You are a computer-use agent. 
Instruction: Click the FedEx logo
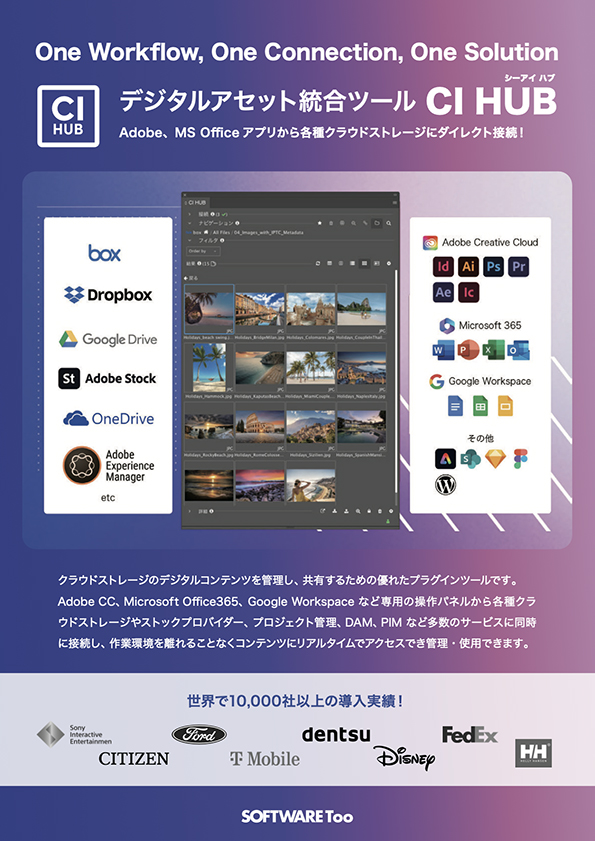point(470,735)
